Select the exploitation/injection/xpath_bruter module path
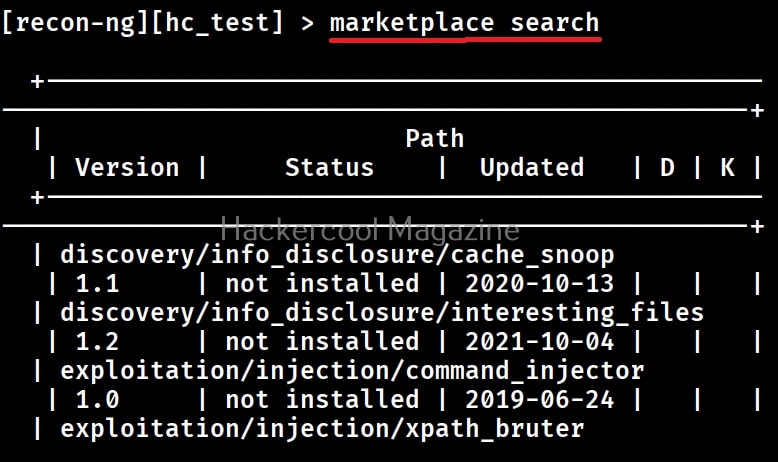778x462 pixels. pos(322,429)
